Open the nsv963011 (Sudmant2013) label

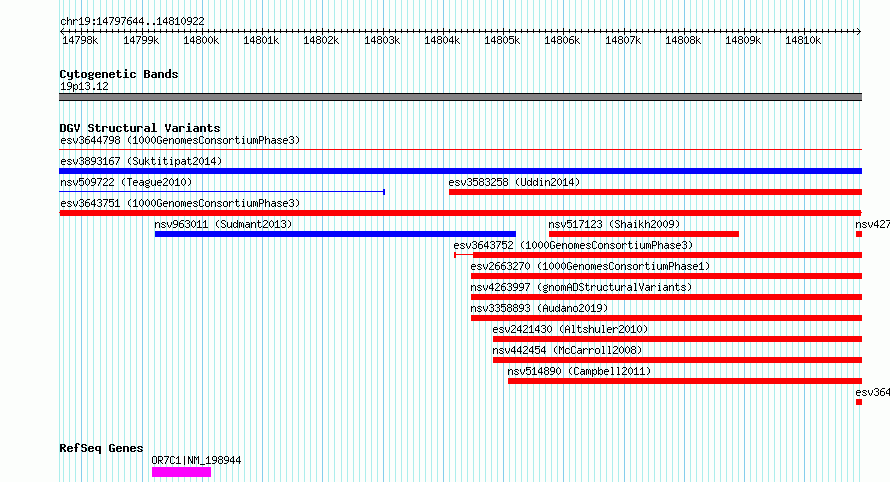(223, 224)
